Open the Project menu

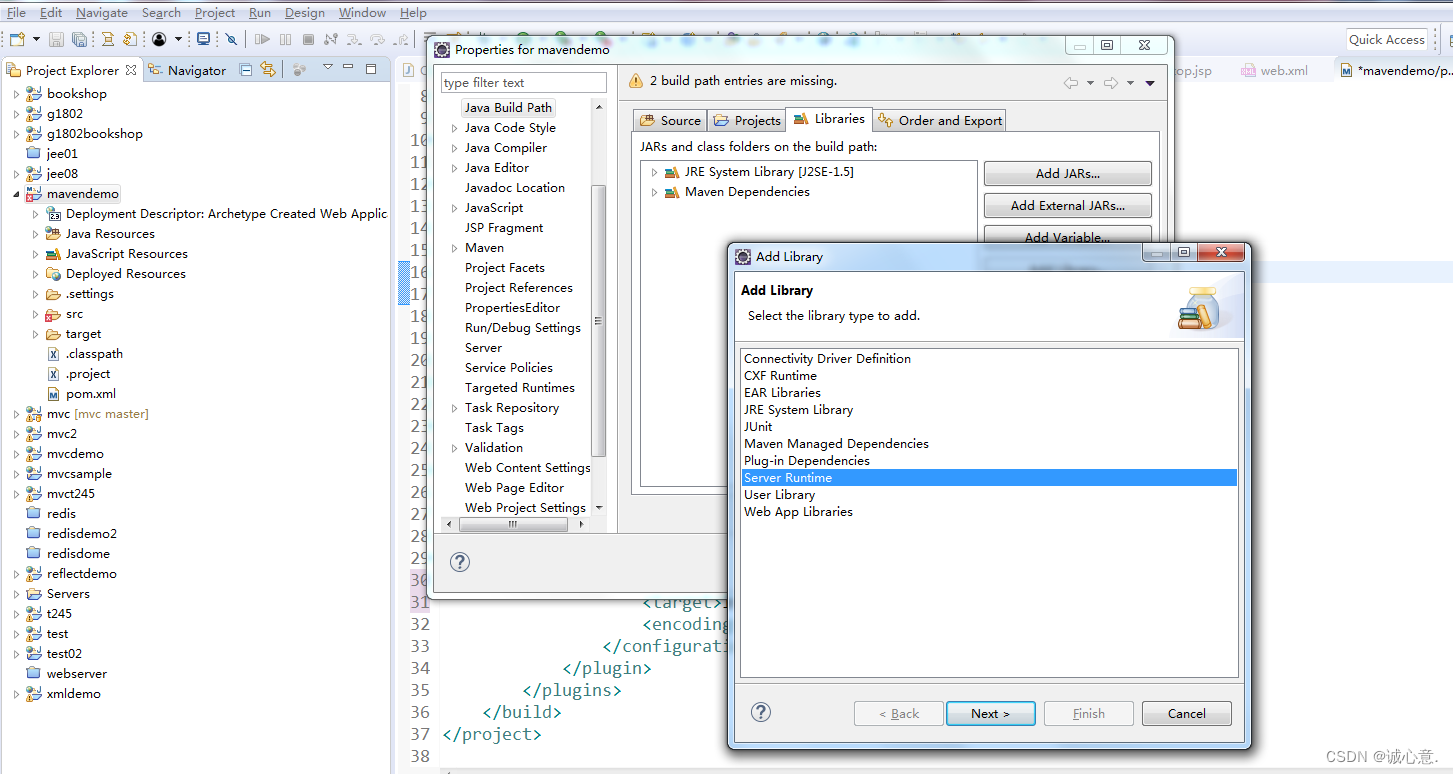click(x=215, y=12)
